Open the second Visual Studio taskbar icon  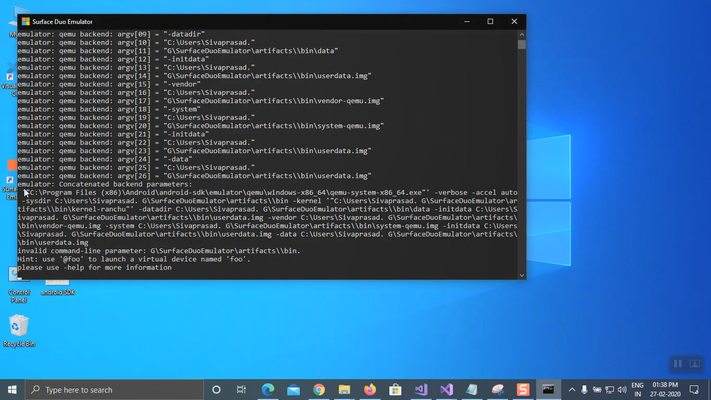(446, 390)
